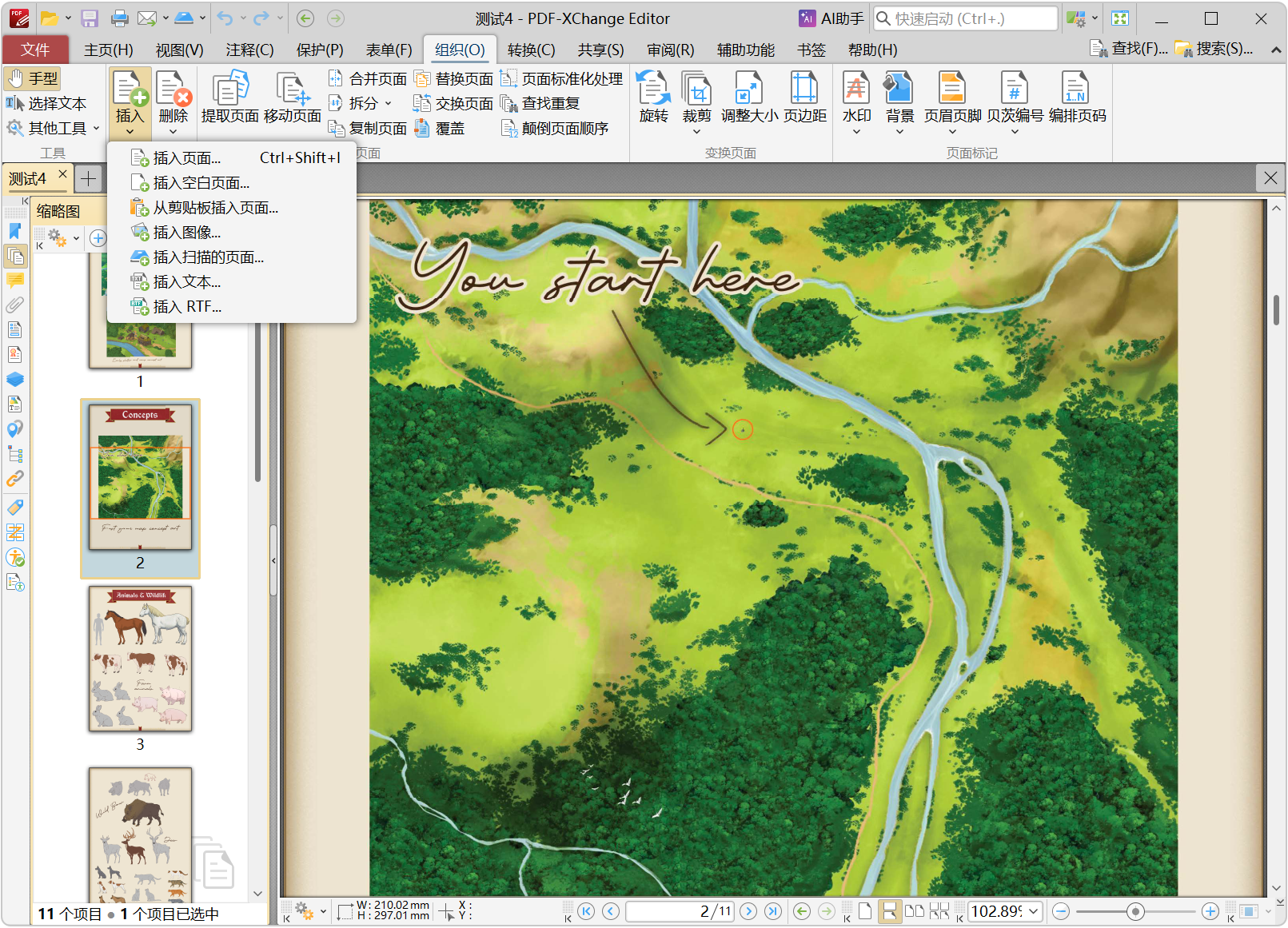Image resolution: width=1288 pixels, height=928 pixels.
Task: Click Duplicate Pages (复制页面)
Action: pos(368,129)
